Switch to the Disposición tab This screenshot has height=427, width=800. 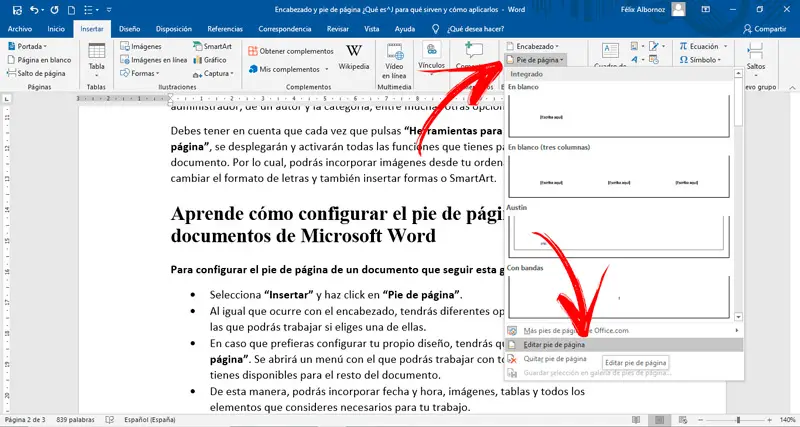point(173,29)
